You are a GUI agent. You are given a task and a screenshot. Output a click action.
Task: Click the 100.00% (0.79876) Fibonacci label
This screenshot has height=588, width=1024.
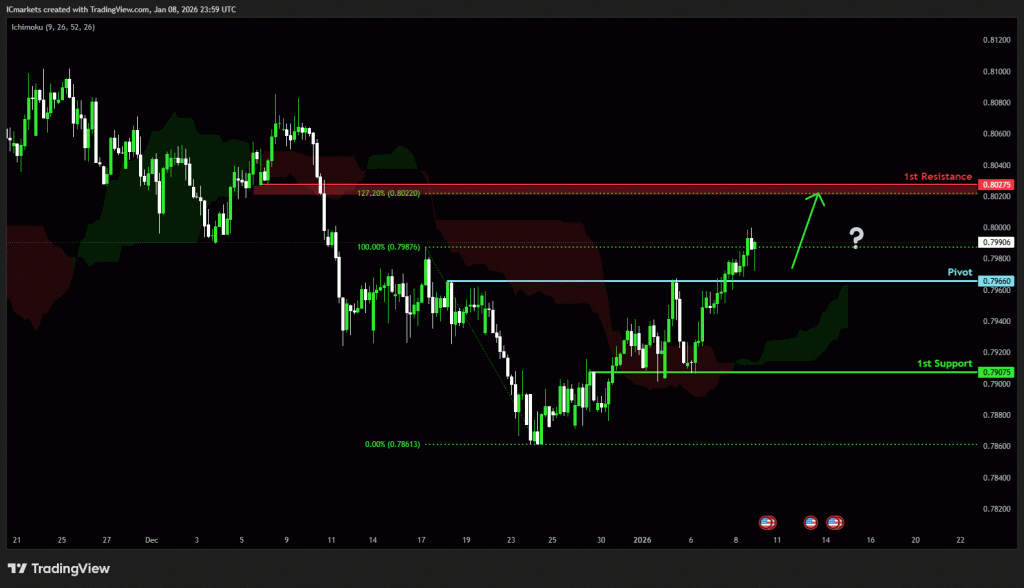388,246
